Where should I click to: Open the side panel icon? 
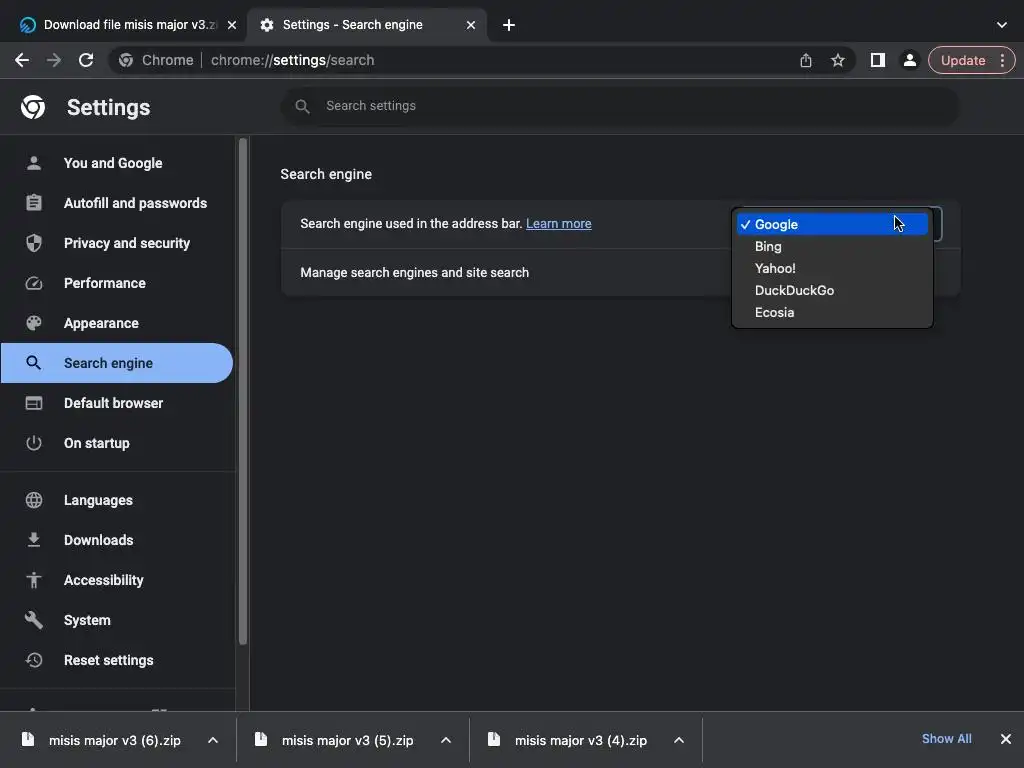(x=877, y=60)
